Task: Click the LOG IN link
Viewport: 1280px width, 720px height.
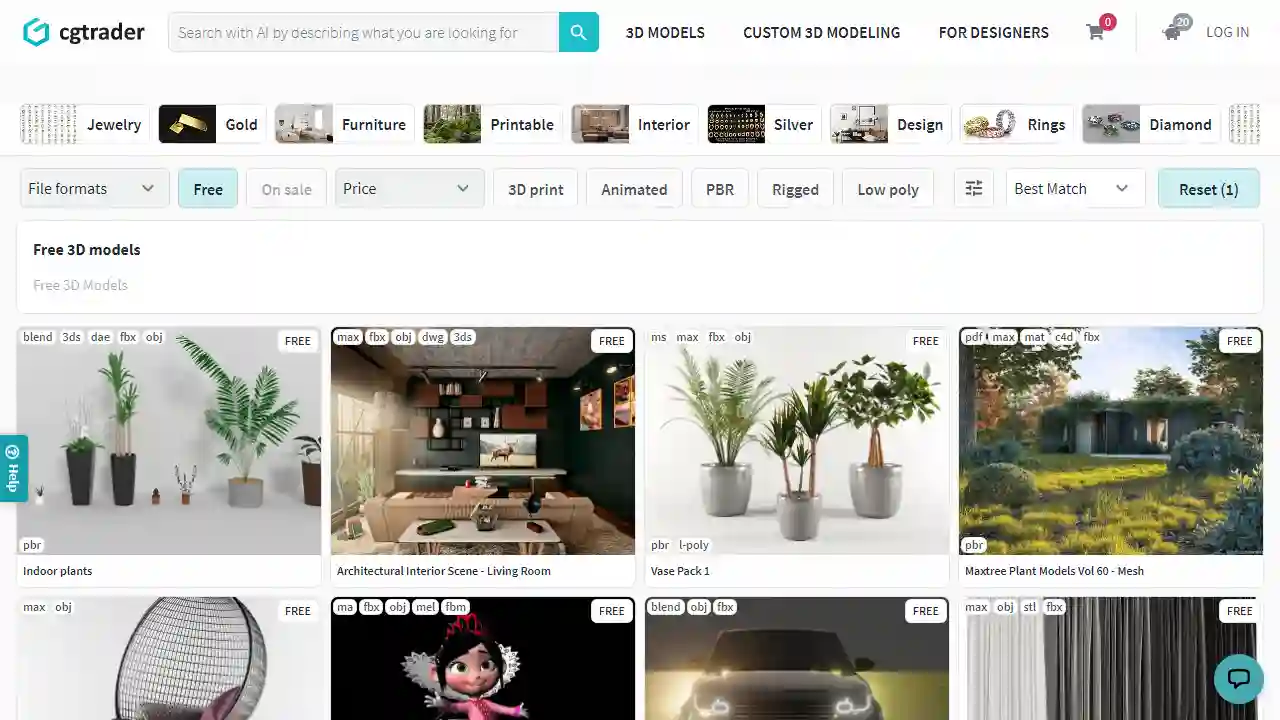Action: (x=1227, y=32)
